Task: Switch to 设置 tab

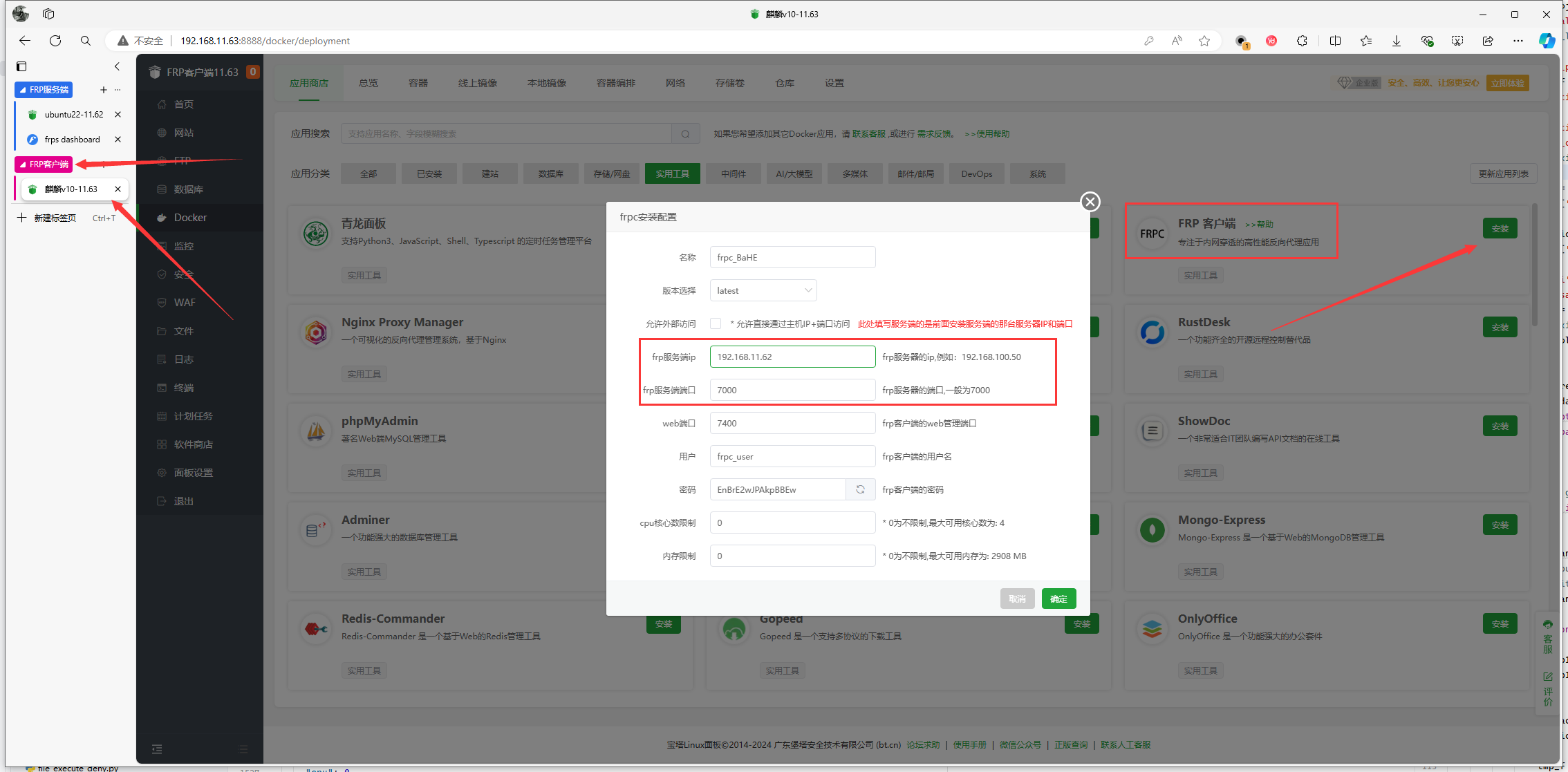Action: pyautogui.click(x=834, y=83)
